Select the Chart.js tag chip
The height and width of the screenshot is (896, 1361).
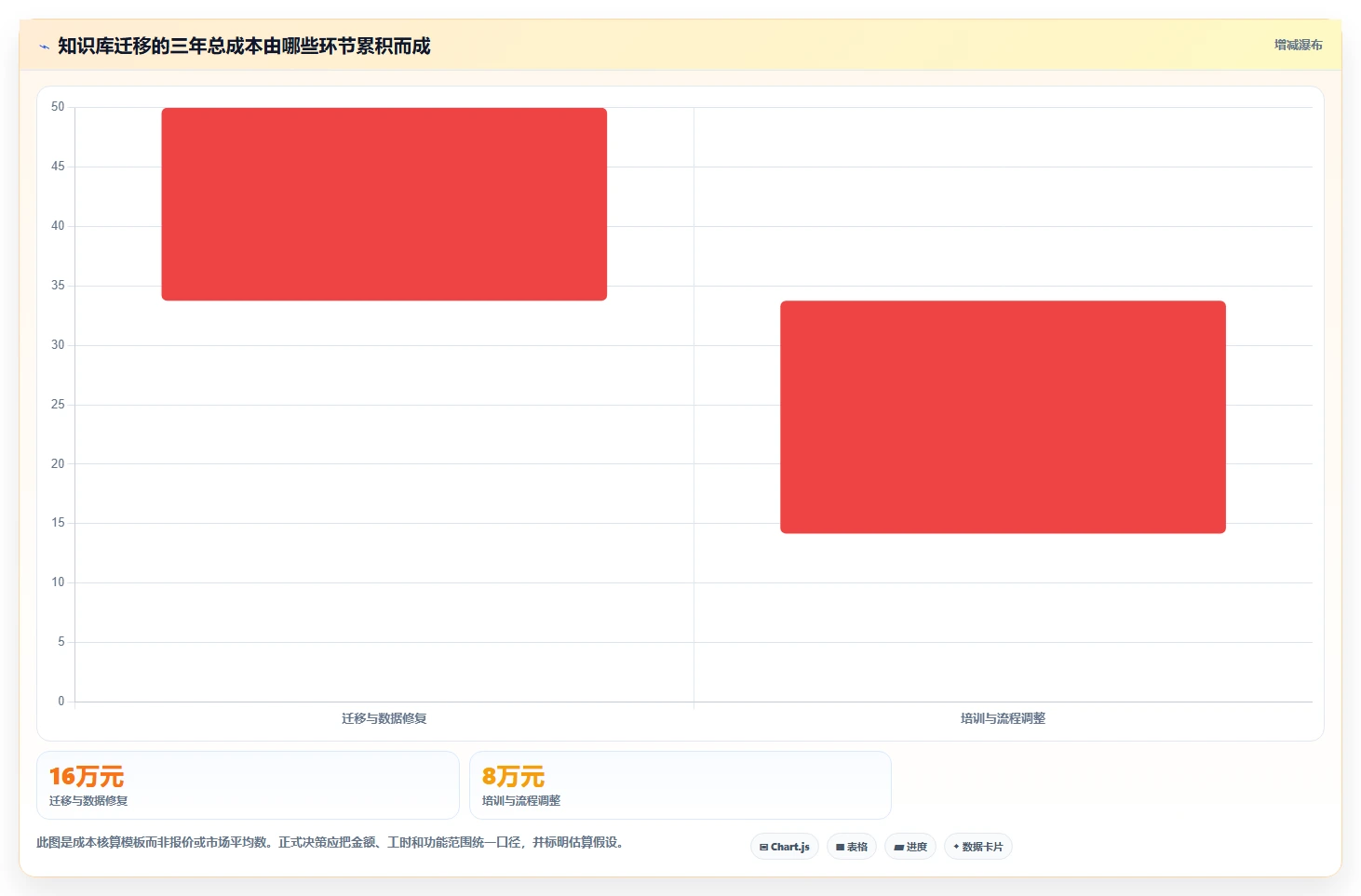pyautogui.click(x=785, y=847)
